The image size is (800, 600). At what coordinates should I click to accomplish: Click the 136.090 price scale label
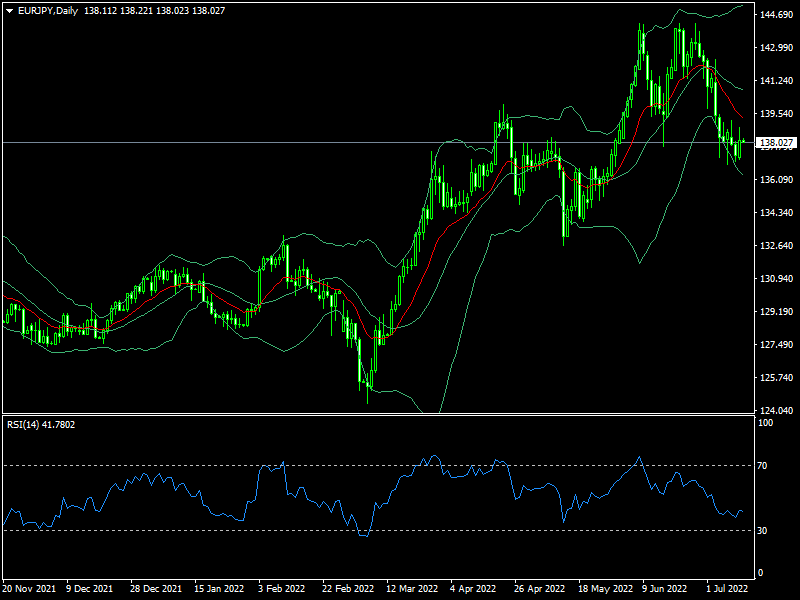point(777,180)
